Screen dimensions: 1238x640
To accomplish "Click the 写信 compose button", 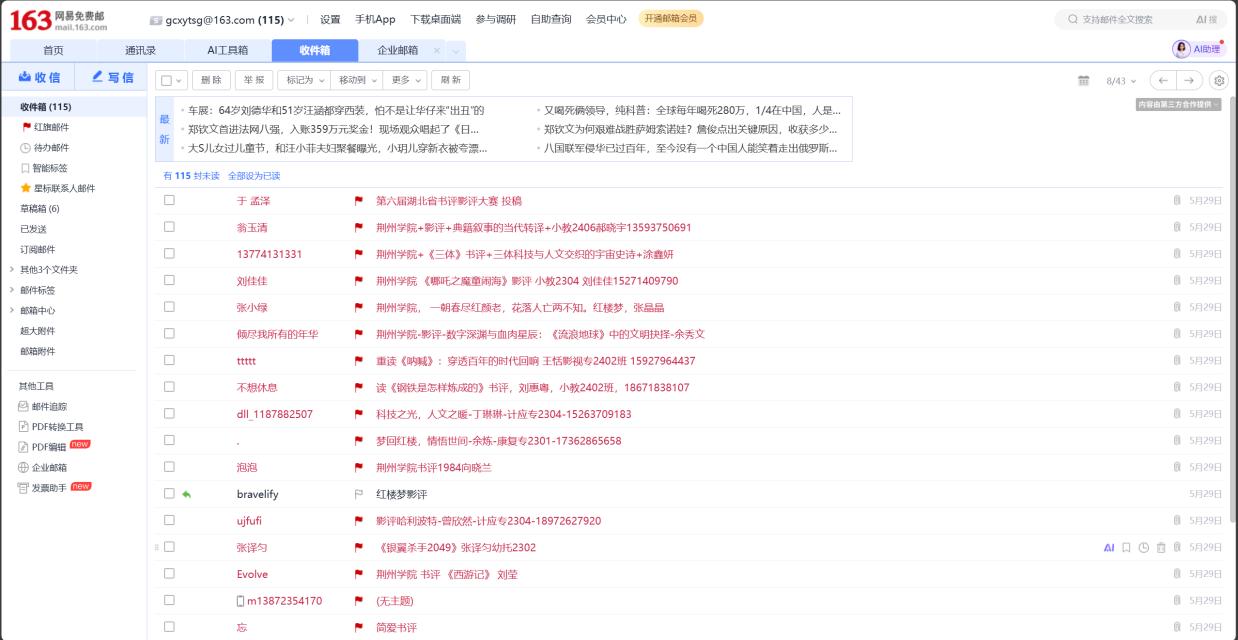I will (111, 80).
